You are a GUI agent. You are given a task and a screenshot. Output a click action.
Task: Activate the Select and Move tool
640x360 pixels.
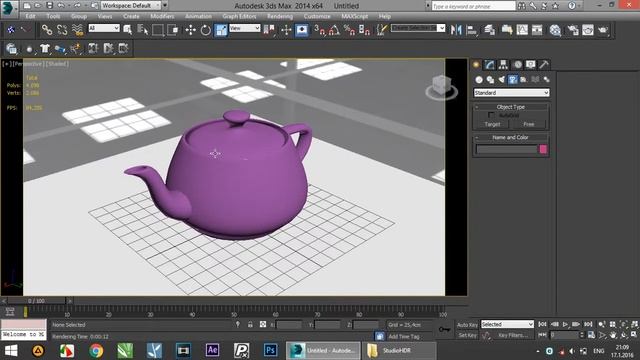point(190,30)
